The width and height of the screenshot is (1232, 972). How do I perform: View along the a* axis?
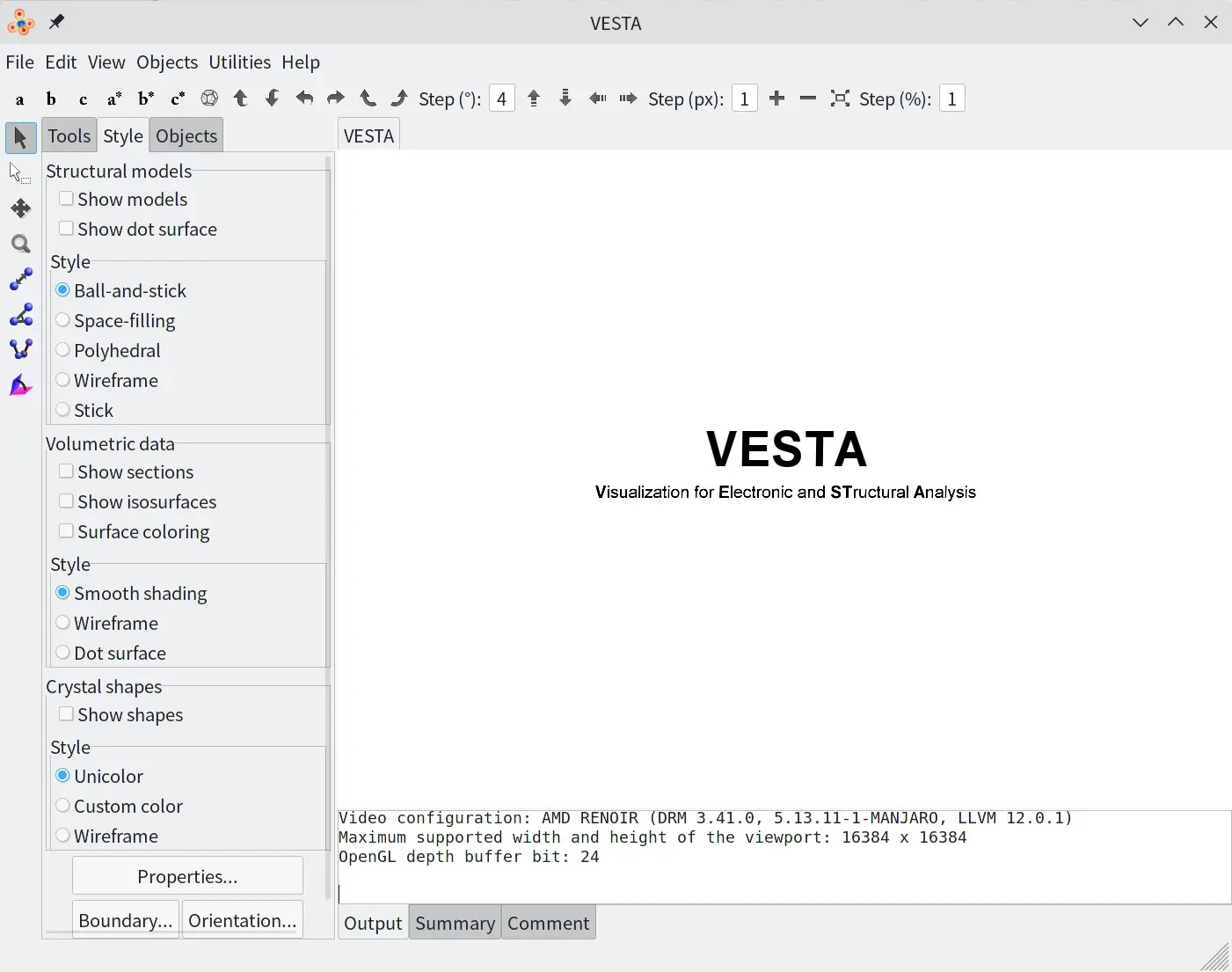[114, 99]
